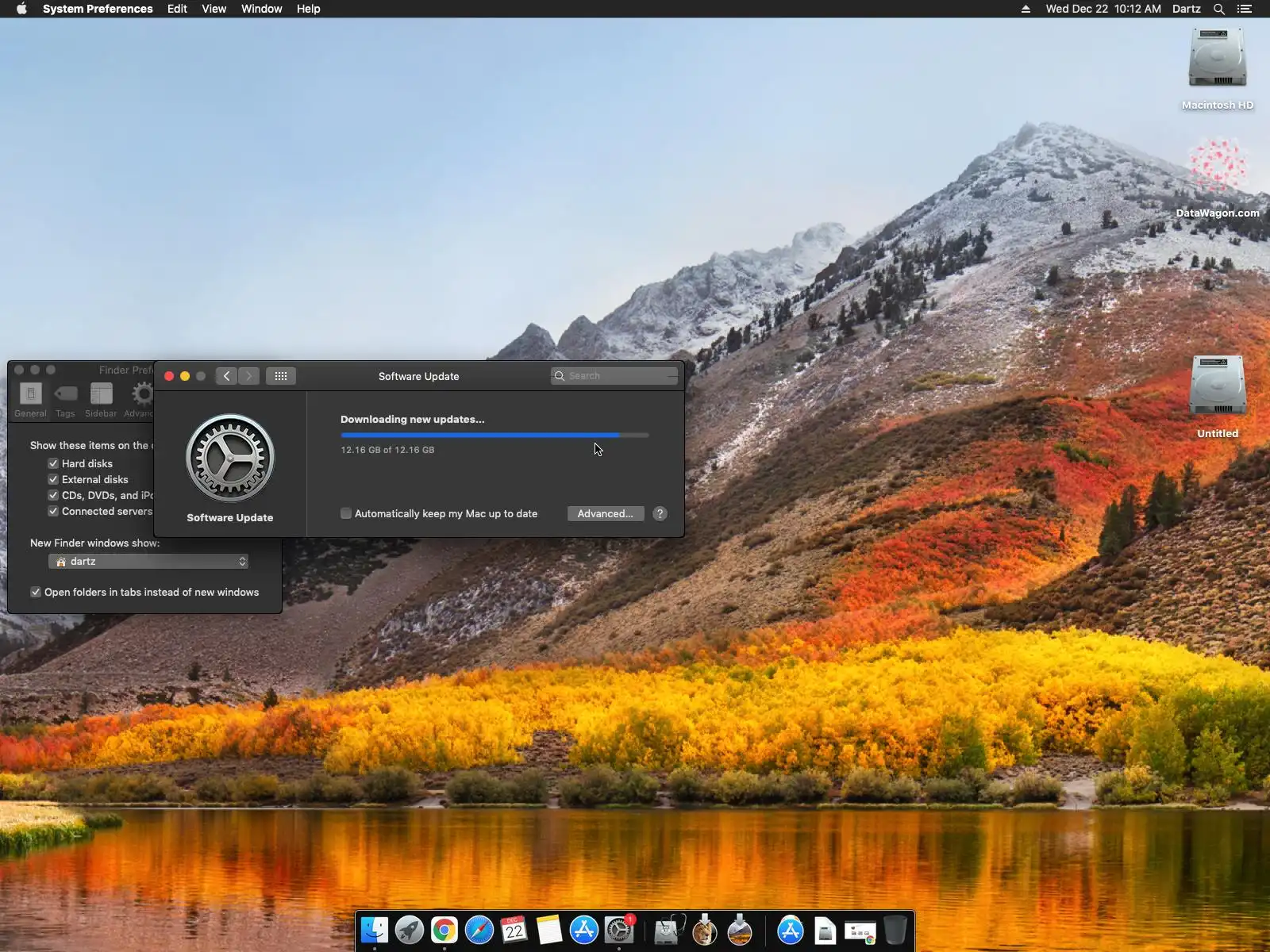This screenshot has width=1270, height=952.
Task: Go back in System Preferences
Action: (226, 376)
